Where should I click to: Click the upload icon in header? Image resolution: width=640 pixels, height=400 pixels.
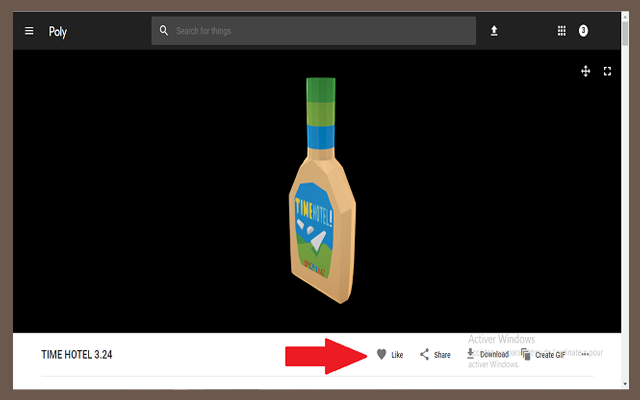(x=493, y=31)
